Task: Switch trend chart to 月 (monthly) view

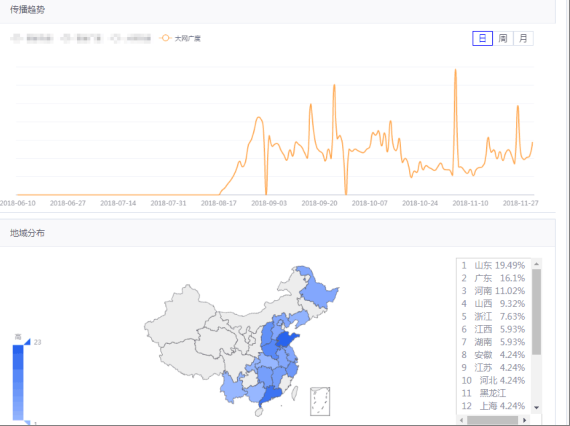Action: tap(523, 39)
